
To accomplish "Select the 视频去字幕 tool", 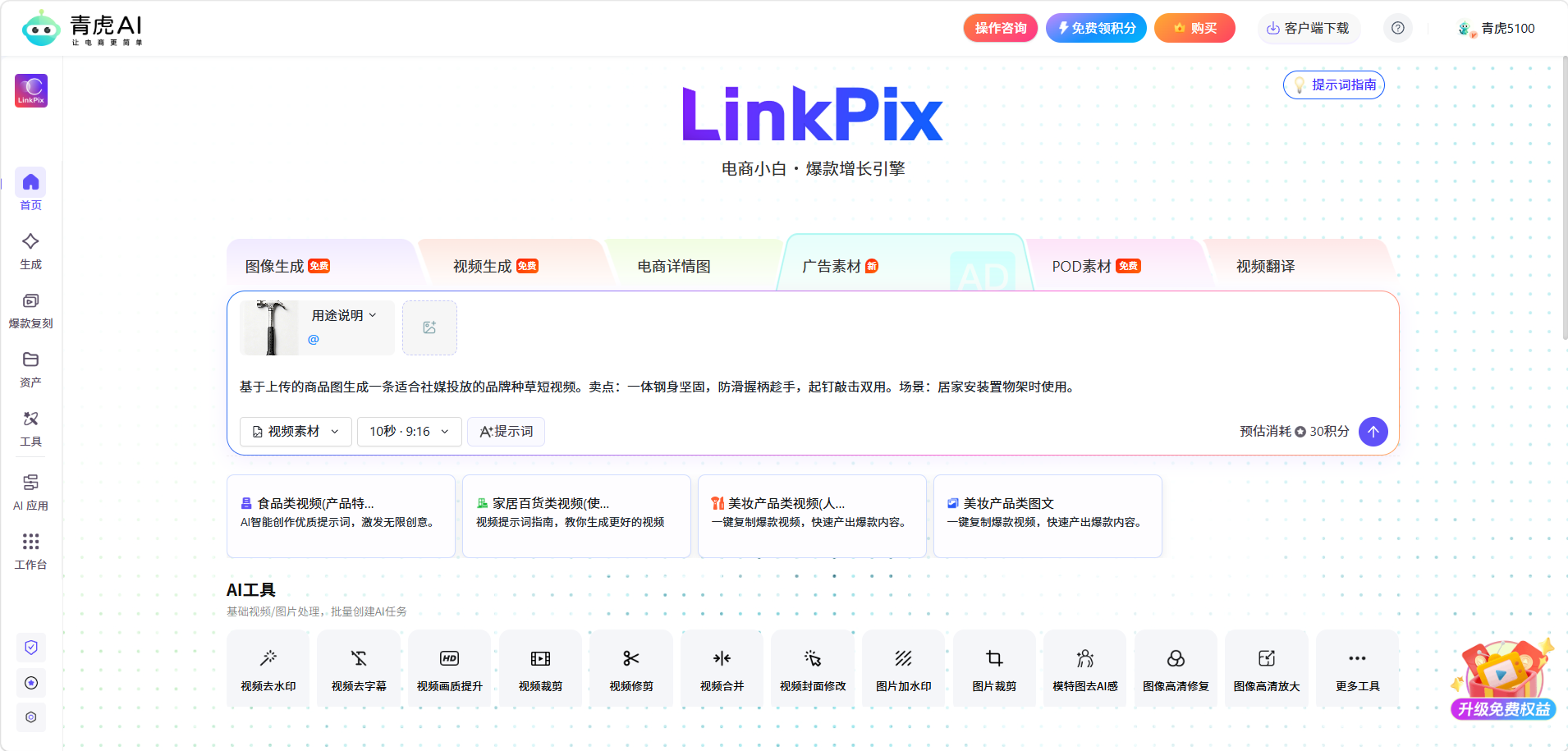I will pos(359,669).
